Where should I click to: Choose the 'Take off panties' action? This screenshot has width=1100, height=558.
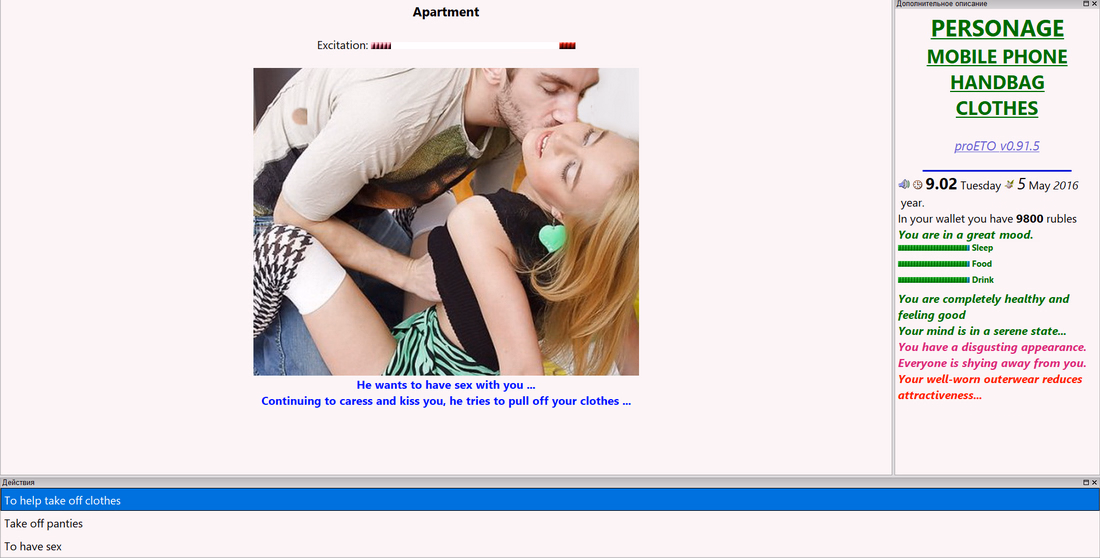[x=550, y=524]
